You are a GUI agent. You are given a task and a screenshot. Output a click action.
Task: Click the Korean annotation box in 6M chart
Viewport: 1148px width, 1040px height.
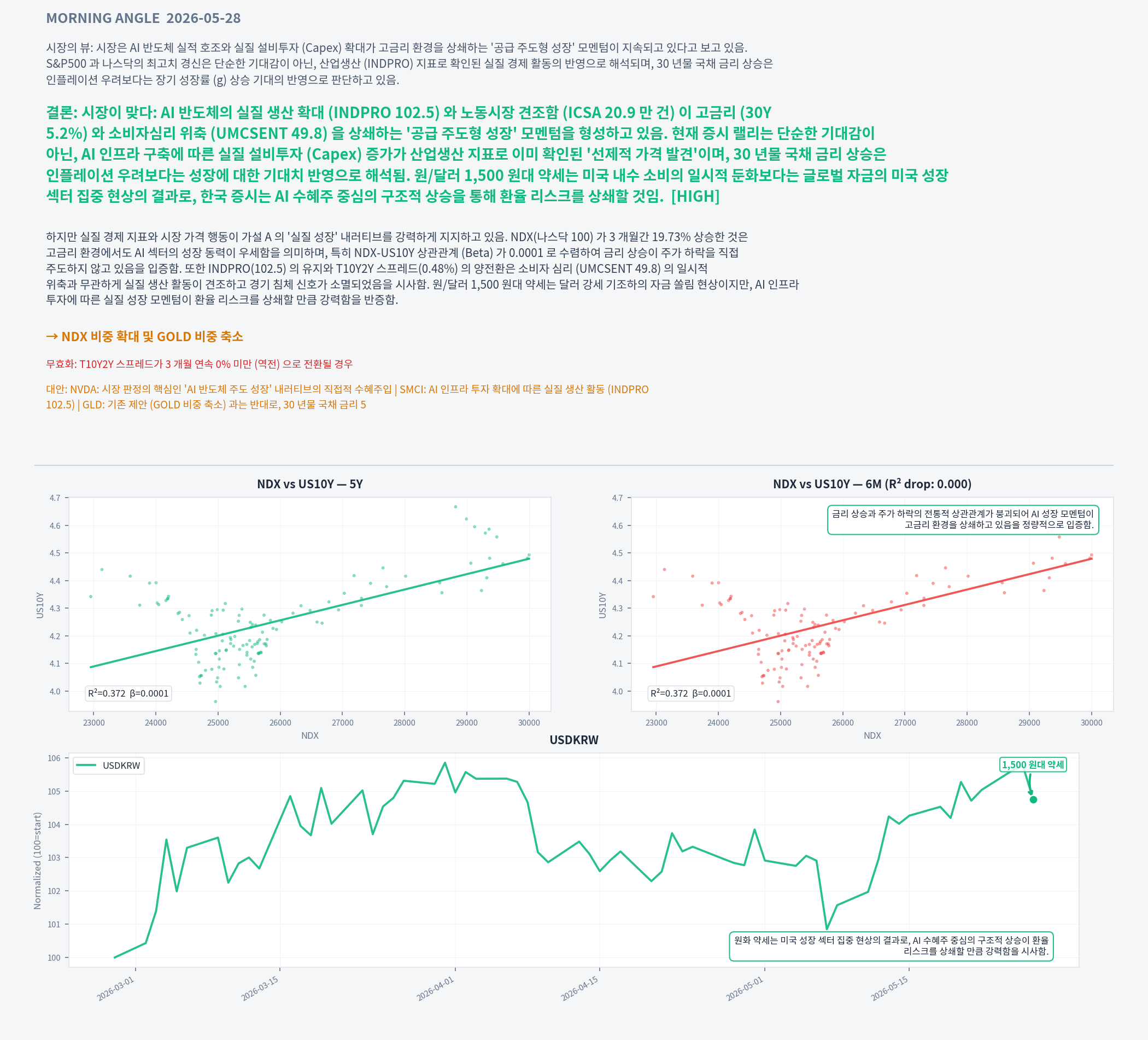tap(963, 519)
